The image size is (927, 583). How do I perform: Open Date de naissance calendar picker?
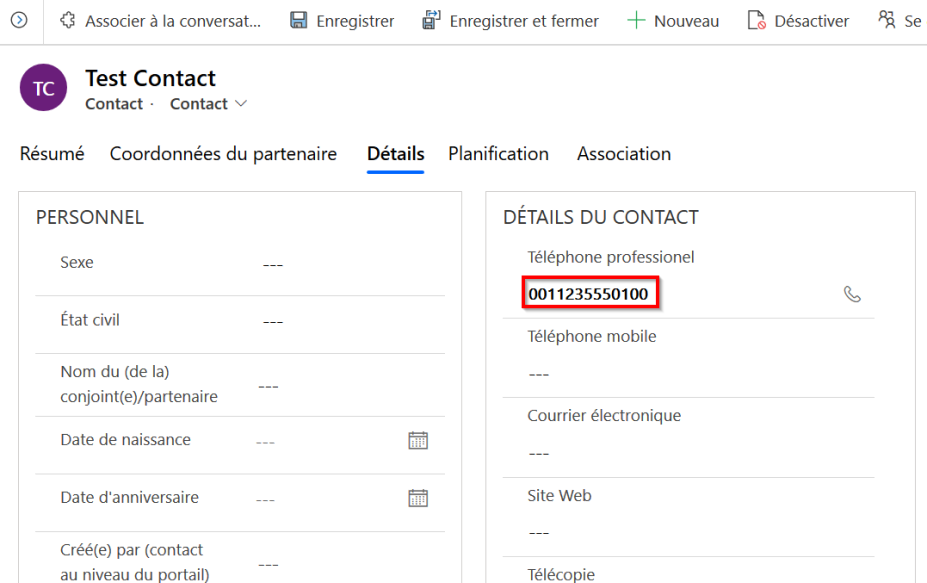(x=418, y=440)
